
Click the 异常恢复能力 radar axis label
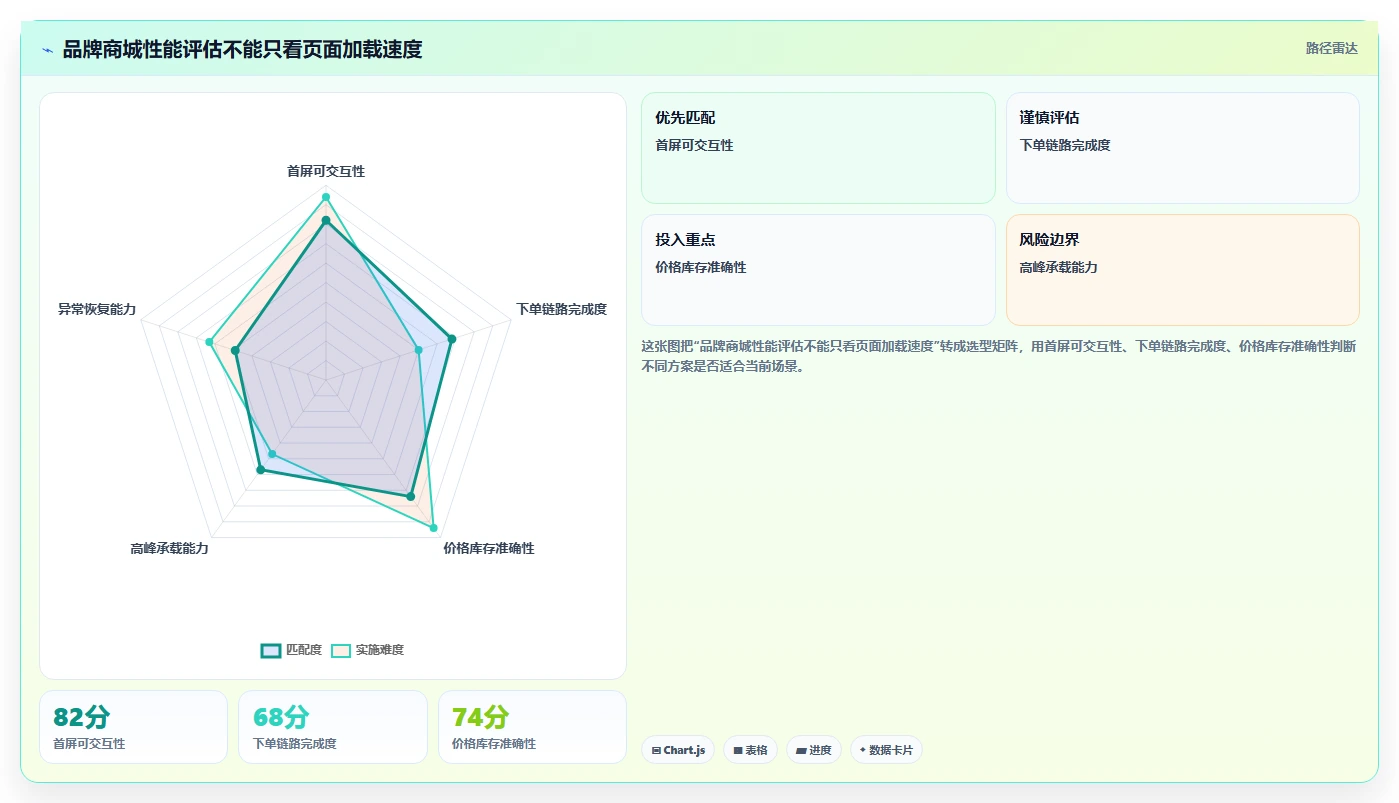coord(97,309)
